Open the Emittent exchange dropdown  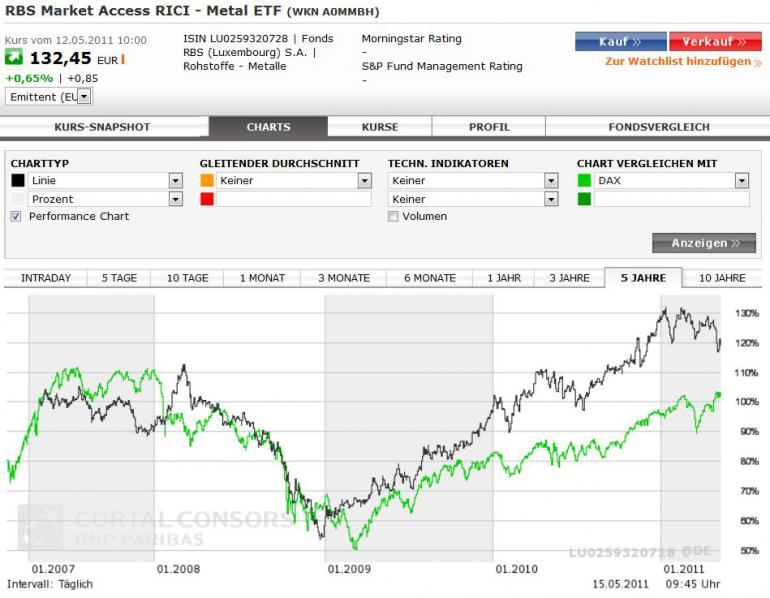click(84, 97)
